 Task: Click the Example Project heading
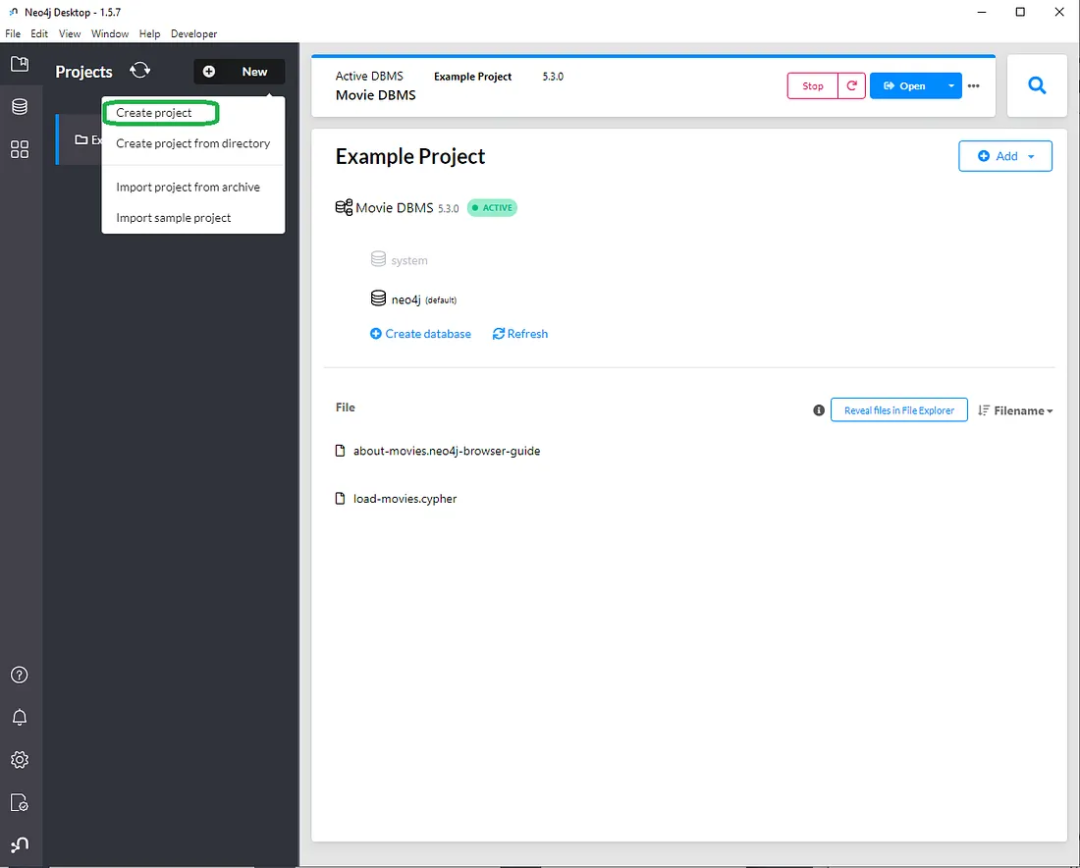410,156
